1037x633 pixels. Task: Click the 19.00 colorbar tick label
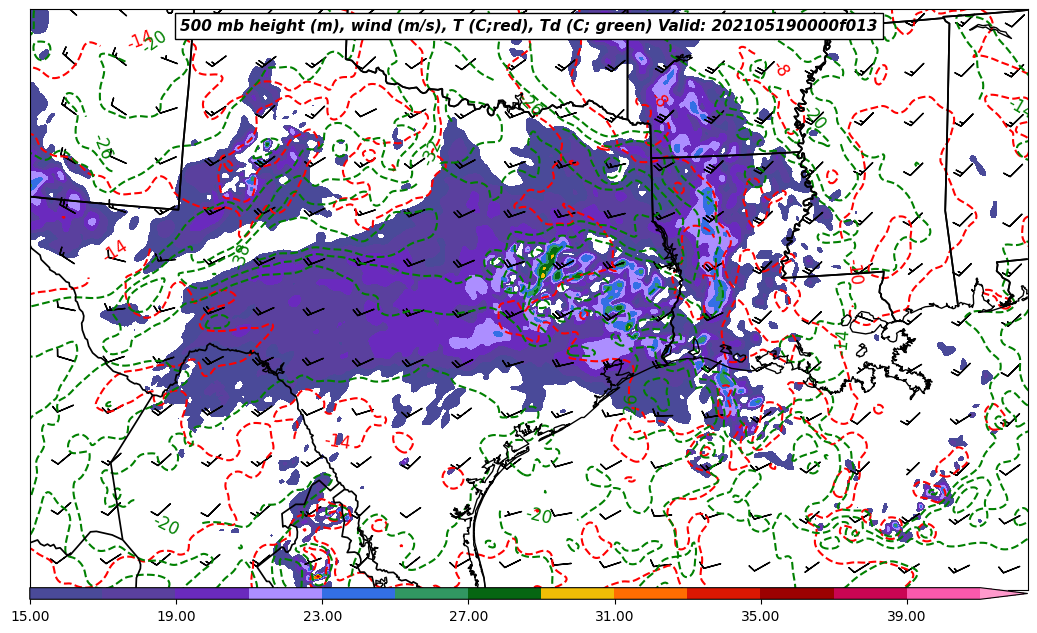click(176, 616)
